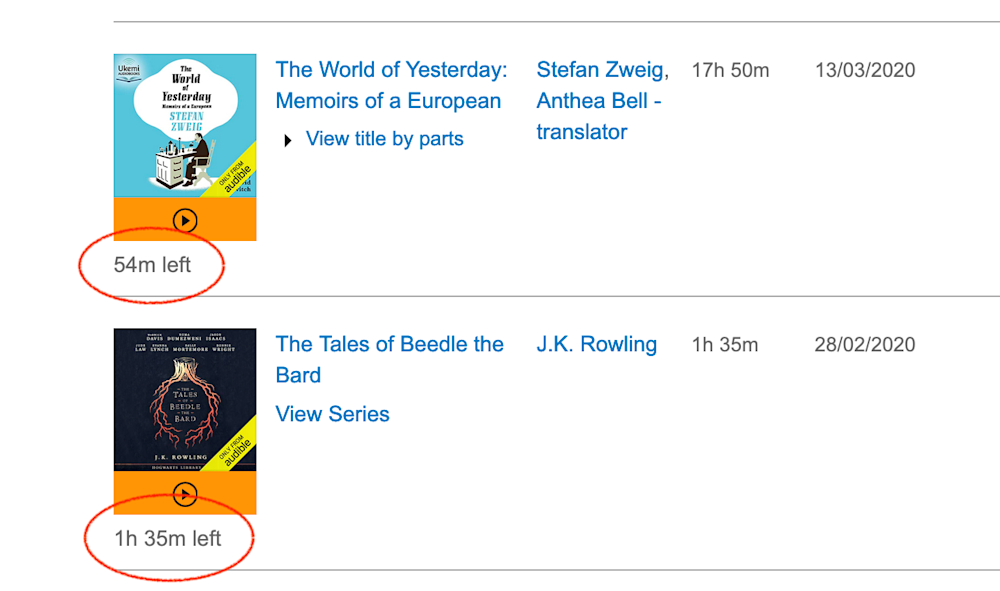Image resolution: width=1000 pixels, height=591 pixels.
Task: Click the 13/03/2020 purchase date
Action: 864,70
